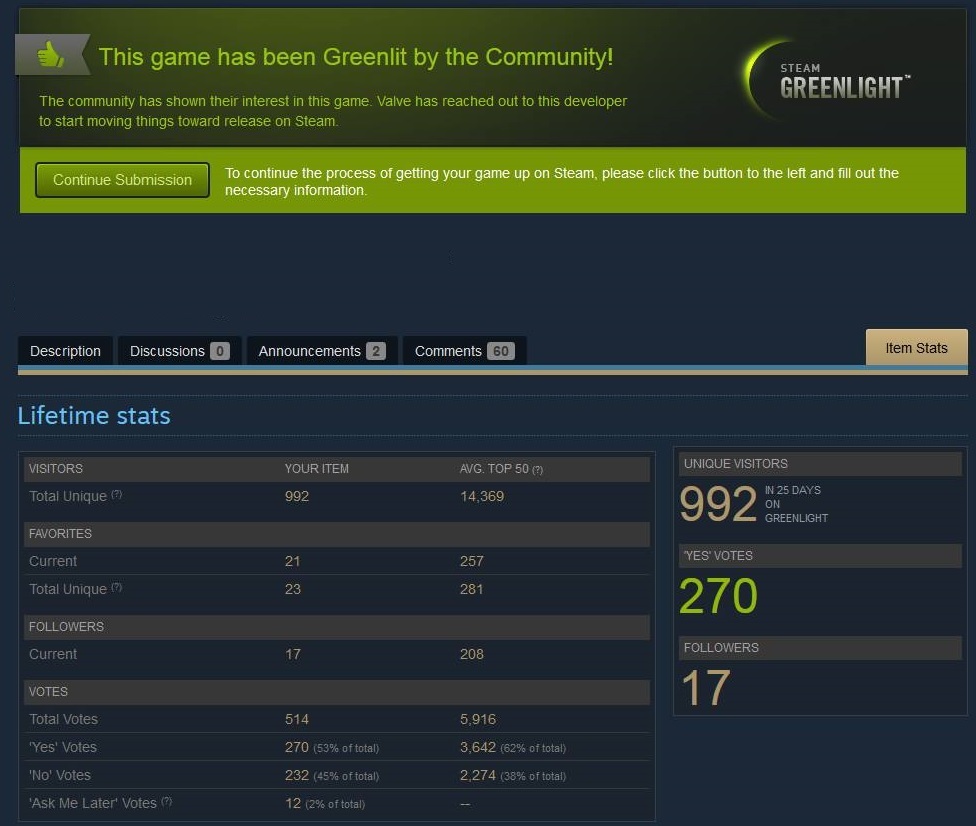This screenshot has height=826, width=976.
Task: Click the Continue Submission button
Action: pos(122,180)
